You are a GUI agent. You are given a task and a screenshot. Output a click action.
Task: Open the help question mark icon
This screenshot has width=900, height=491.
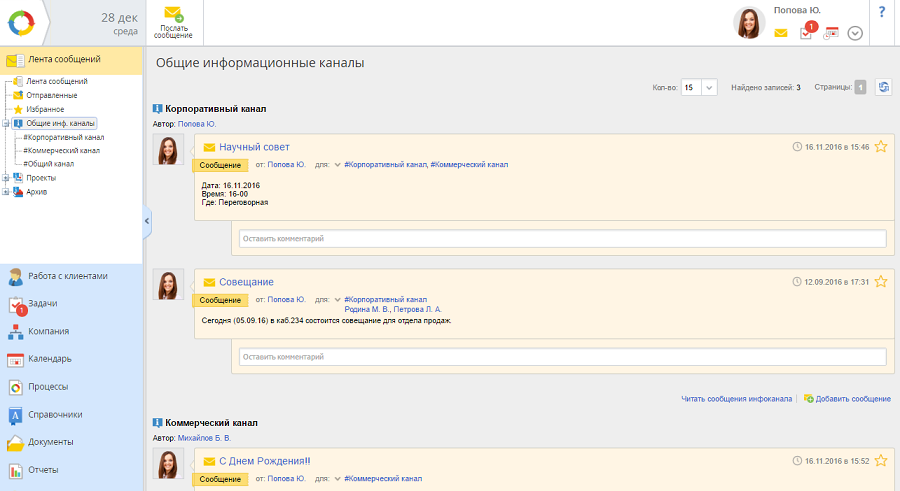[881, 12]
